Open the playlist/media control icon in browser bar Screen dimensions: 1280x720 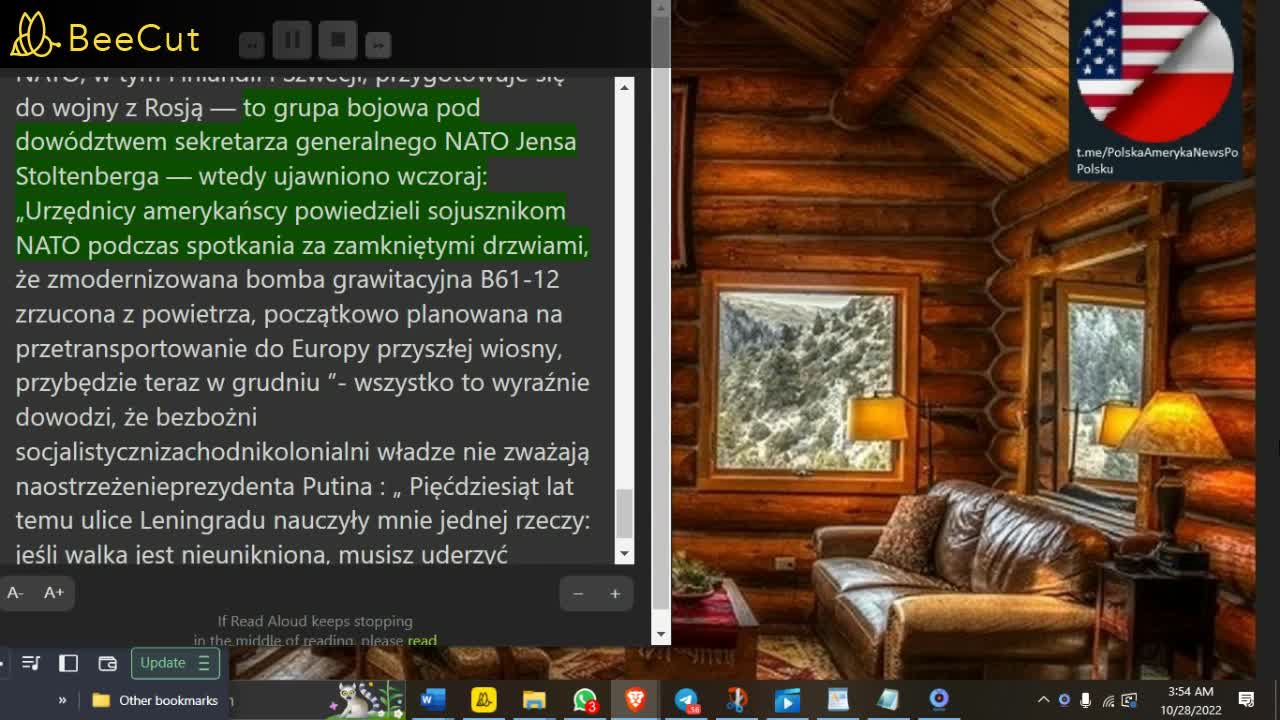click(31, 663)
